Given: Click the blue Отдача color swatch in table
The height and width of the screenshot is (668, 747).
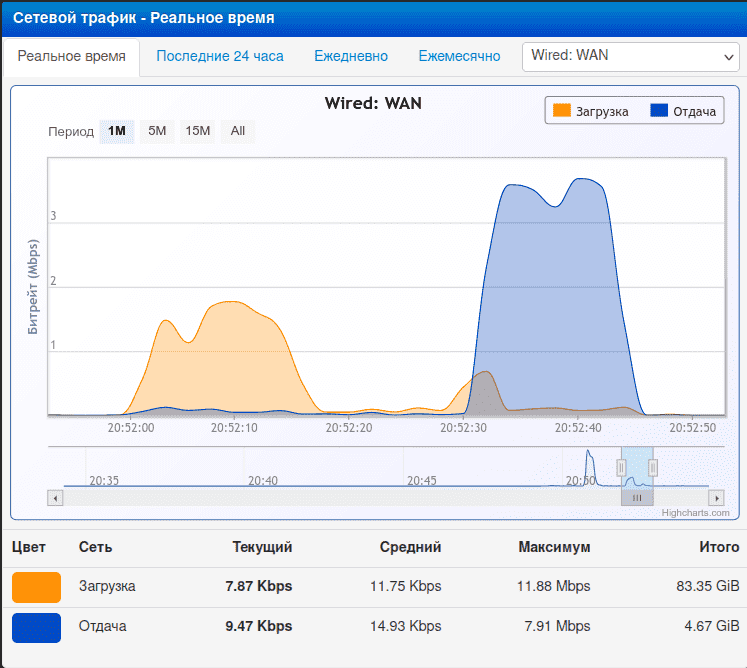Looking at the screenshot, I should (x=36, y=627).
